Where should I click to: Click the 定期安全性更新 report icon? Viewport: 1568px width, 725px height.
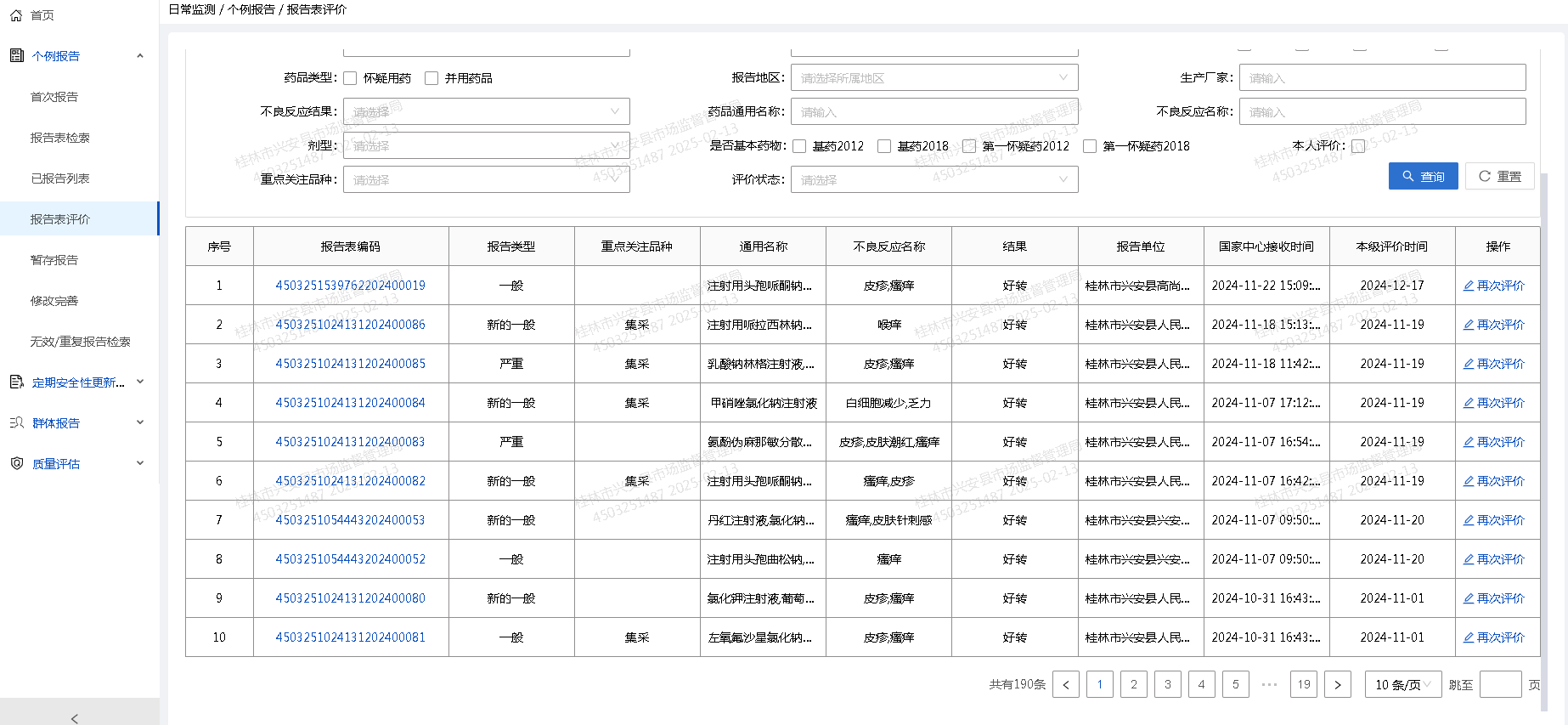(16, 382)
